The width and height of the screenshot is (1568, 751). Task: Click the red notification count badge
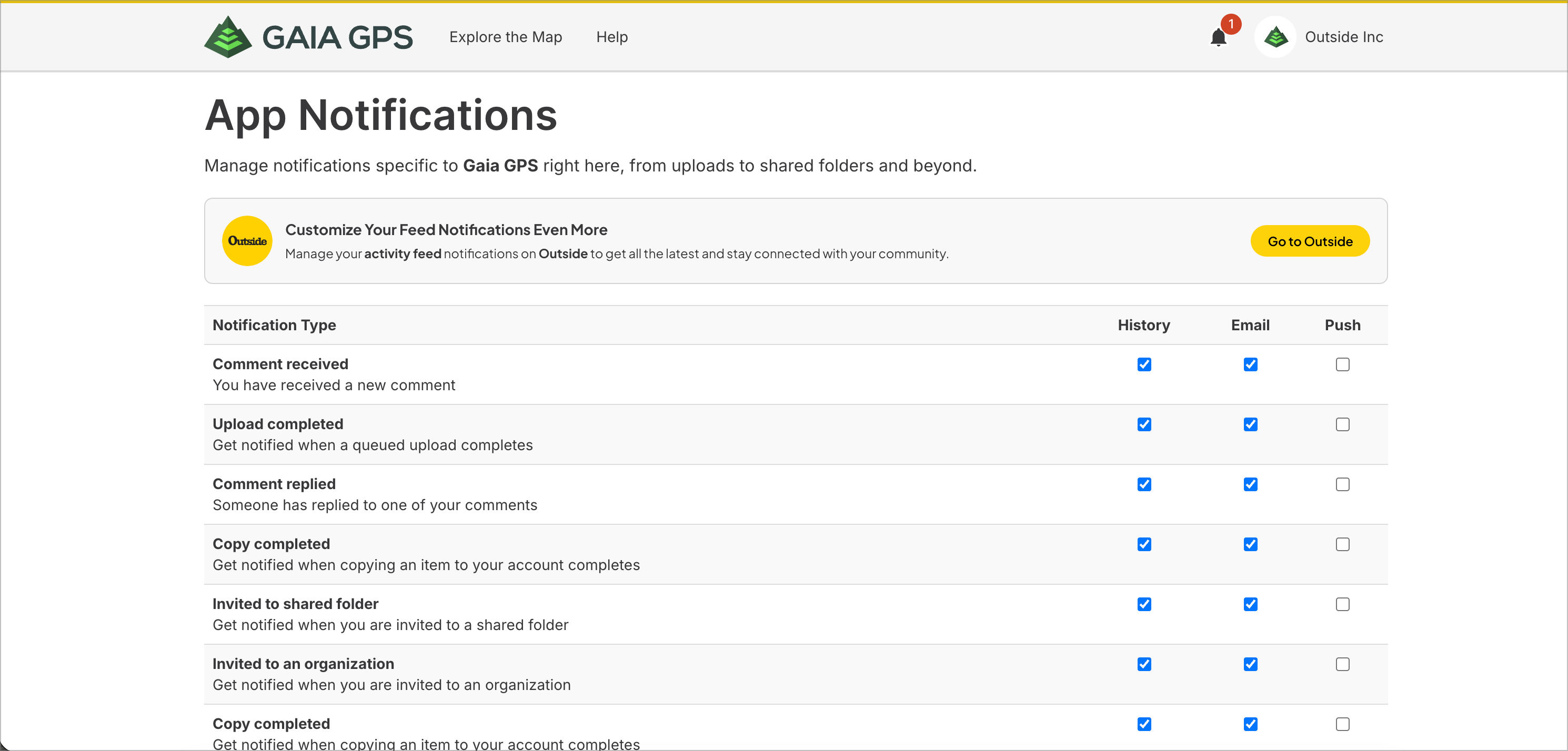(1231, 24)
